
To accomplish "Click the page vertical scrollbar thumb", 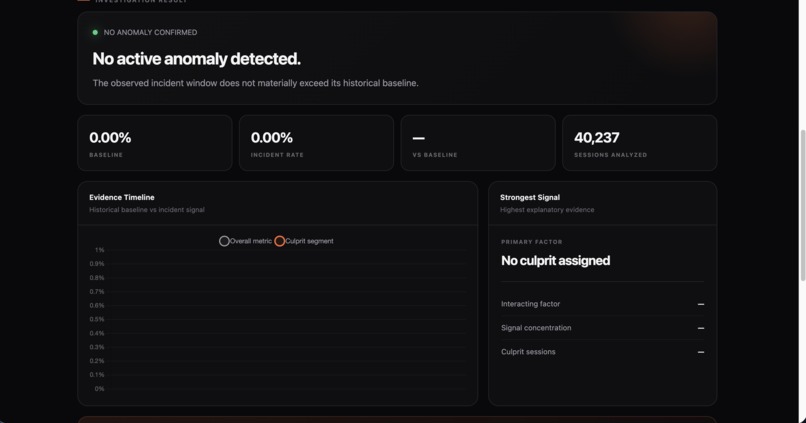I will (802, 206).
